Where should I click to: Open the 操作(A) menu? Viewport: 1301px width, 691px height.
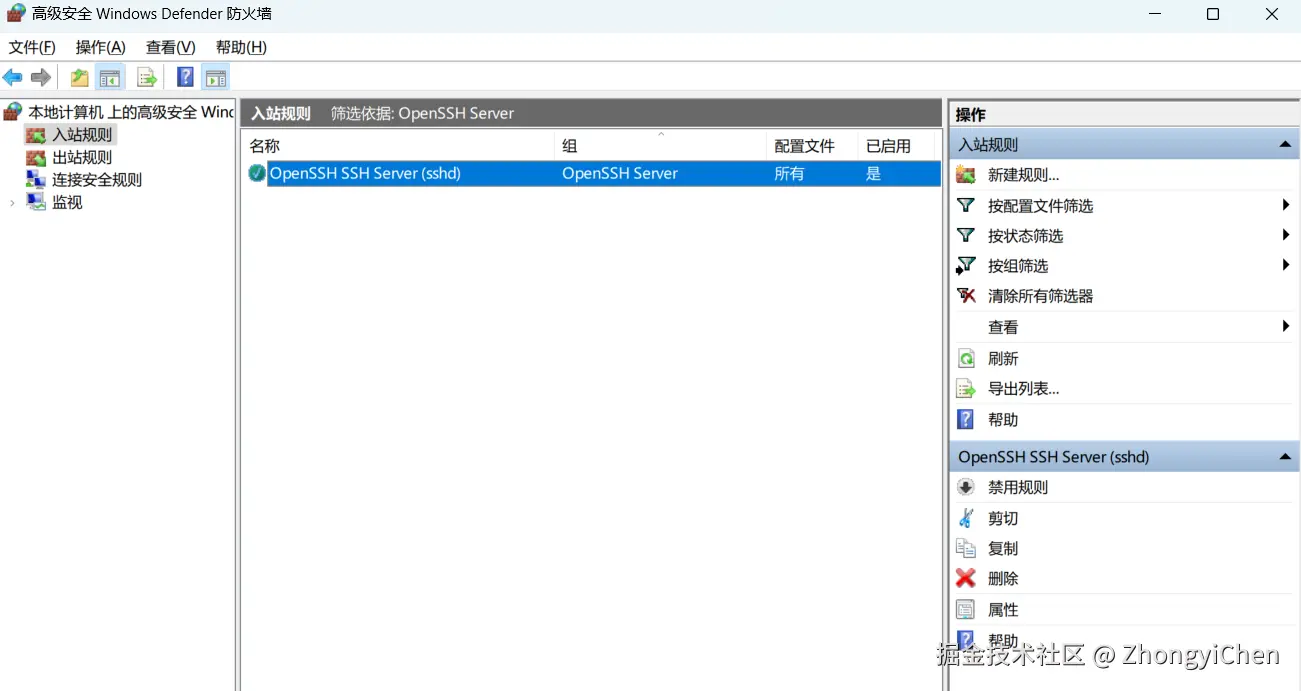(101, 47)
